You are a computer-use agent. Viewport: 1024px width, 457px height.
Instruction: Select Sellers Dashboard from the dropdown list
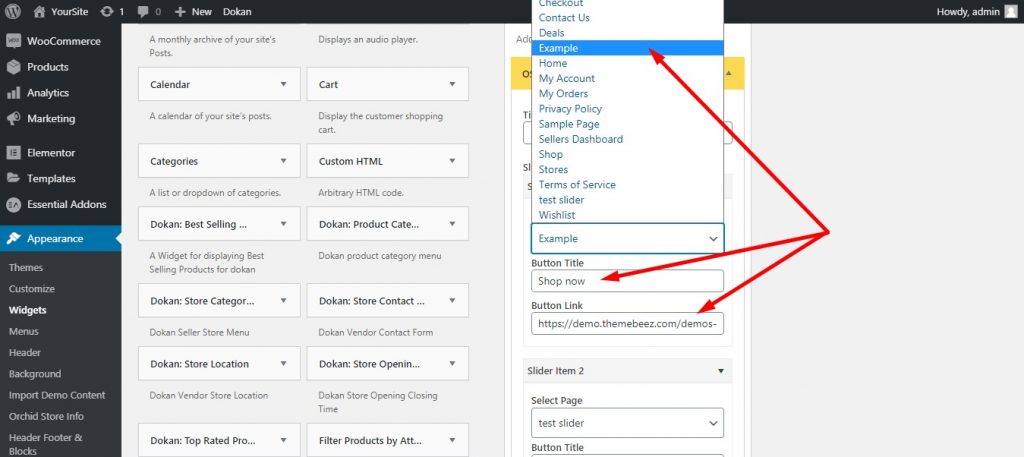[x=580, y=139]
